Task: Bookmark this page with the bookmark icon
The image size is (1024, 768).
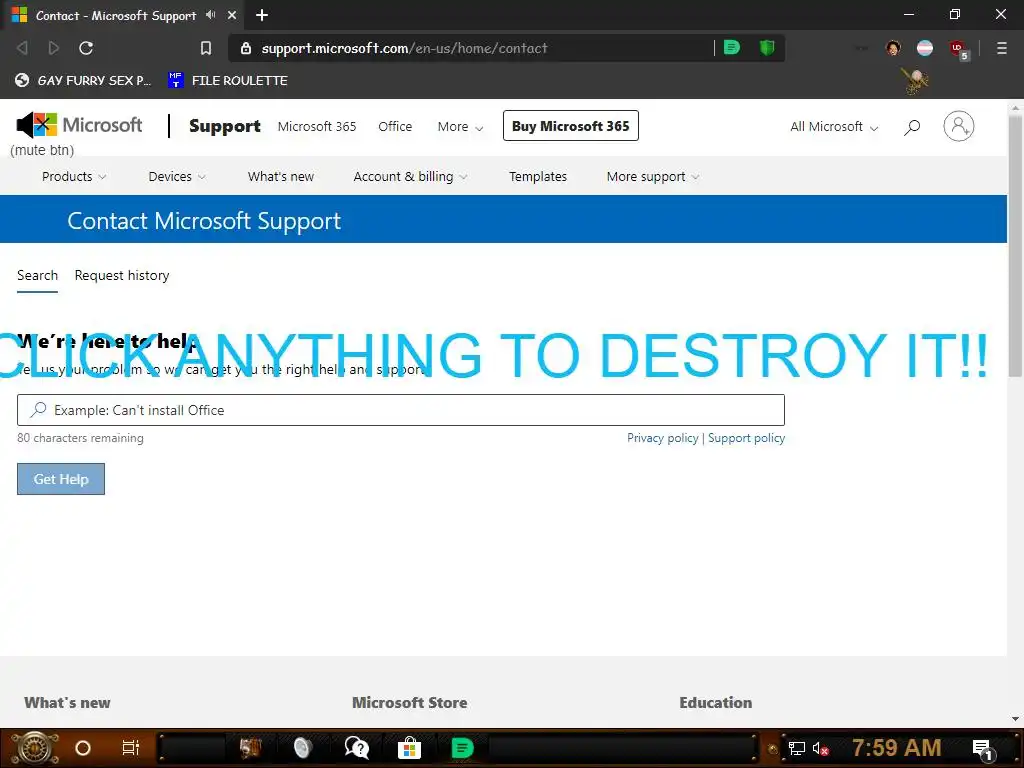Action: click(x=206, y=48)
